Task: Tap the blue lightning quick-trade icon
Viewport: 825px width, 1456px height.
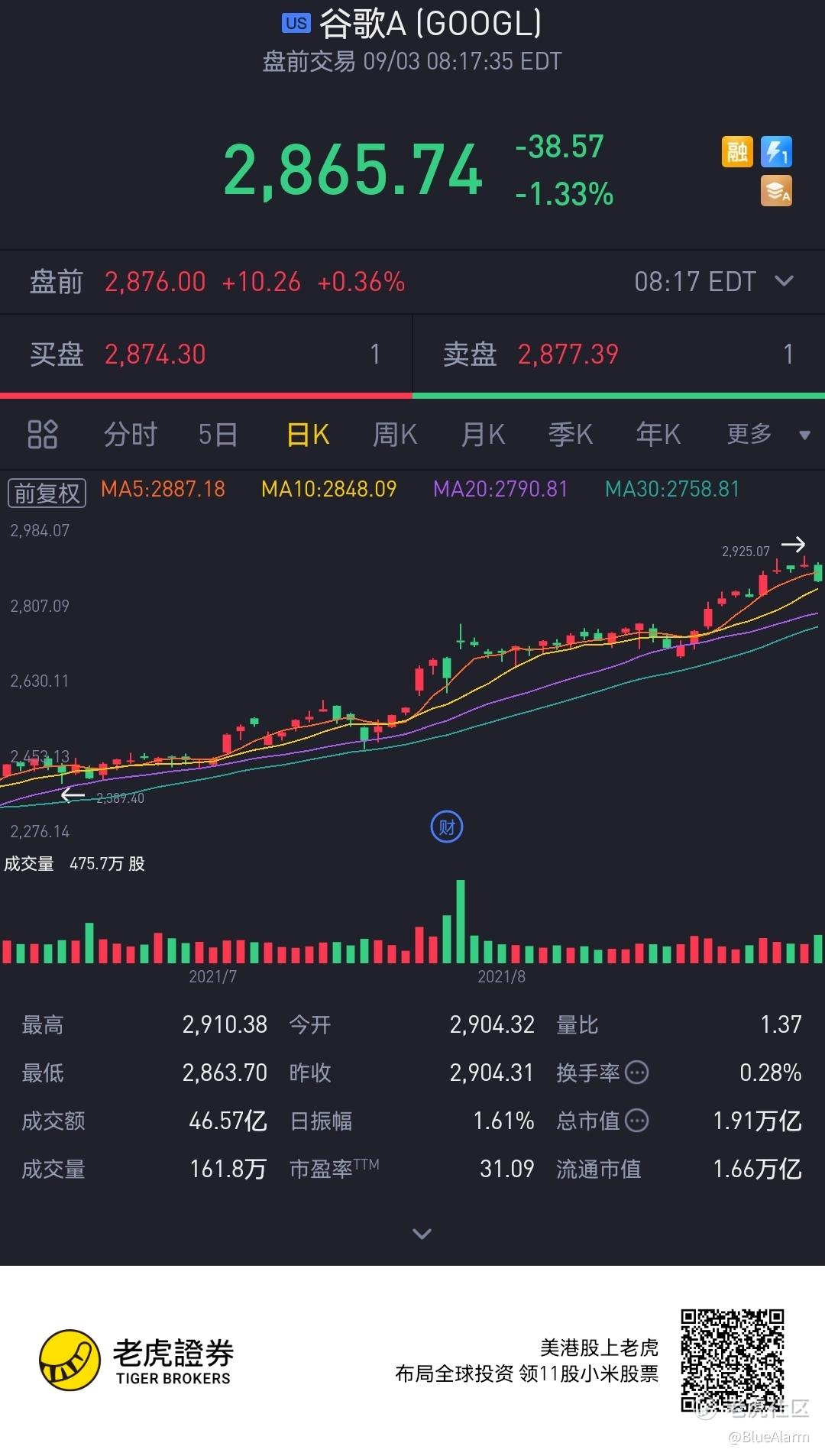Action: click(776, 152)
